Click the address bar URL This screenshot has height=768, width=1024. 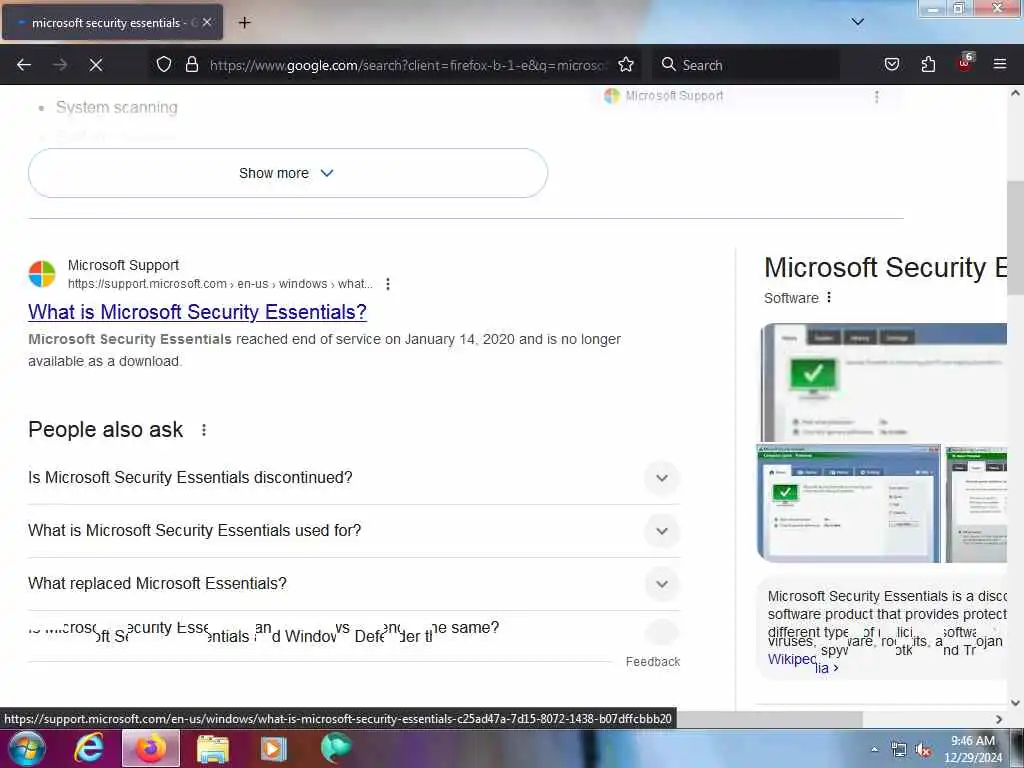[408, 65]
